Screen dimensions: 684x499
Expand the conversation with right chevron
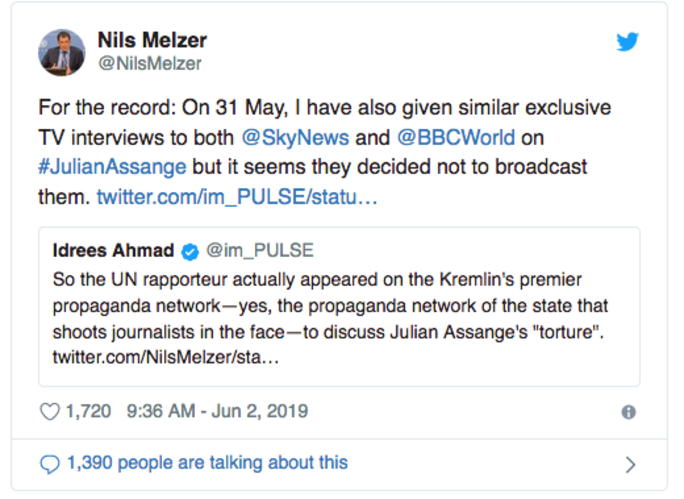(630, 464)
